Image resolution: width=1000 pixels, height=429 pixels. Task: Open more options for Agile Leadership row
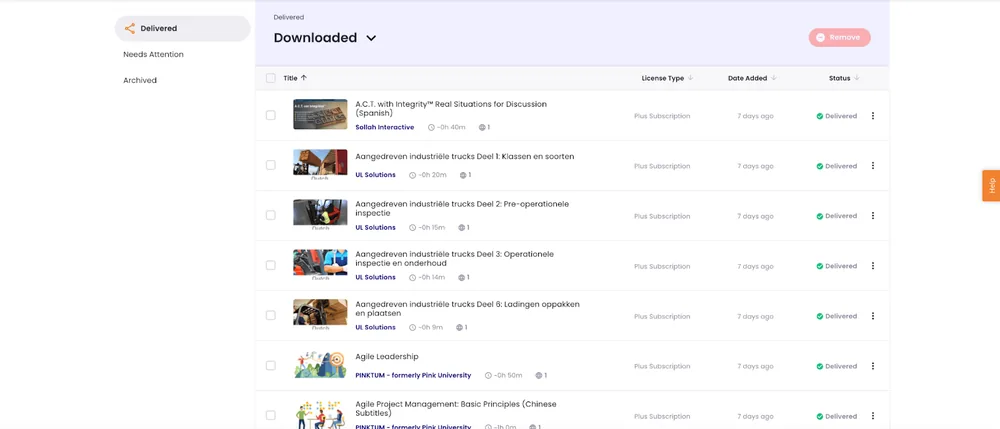coord(872,366)
